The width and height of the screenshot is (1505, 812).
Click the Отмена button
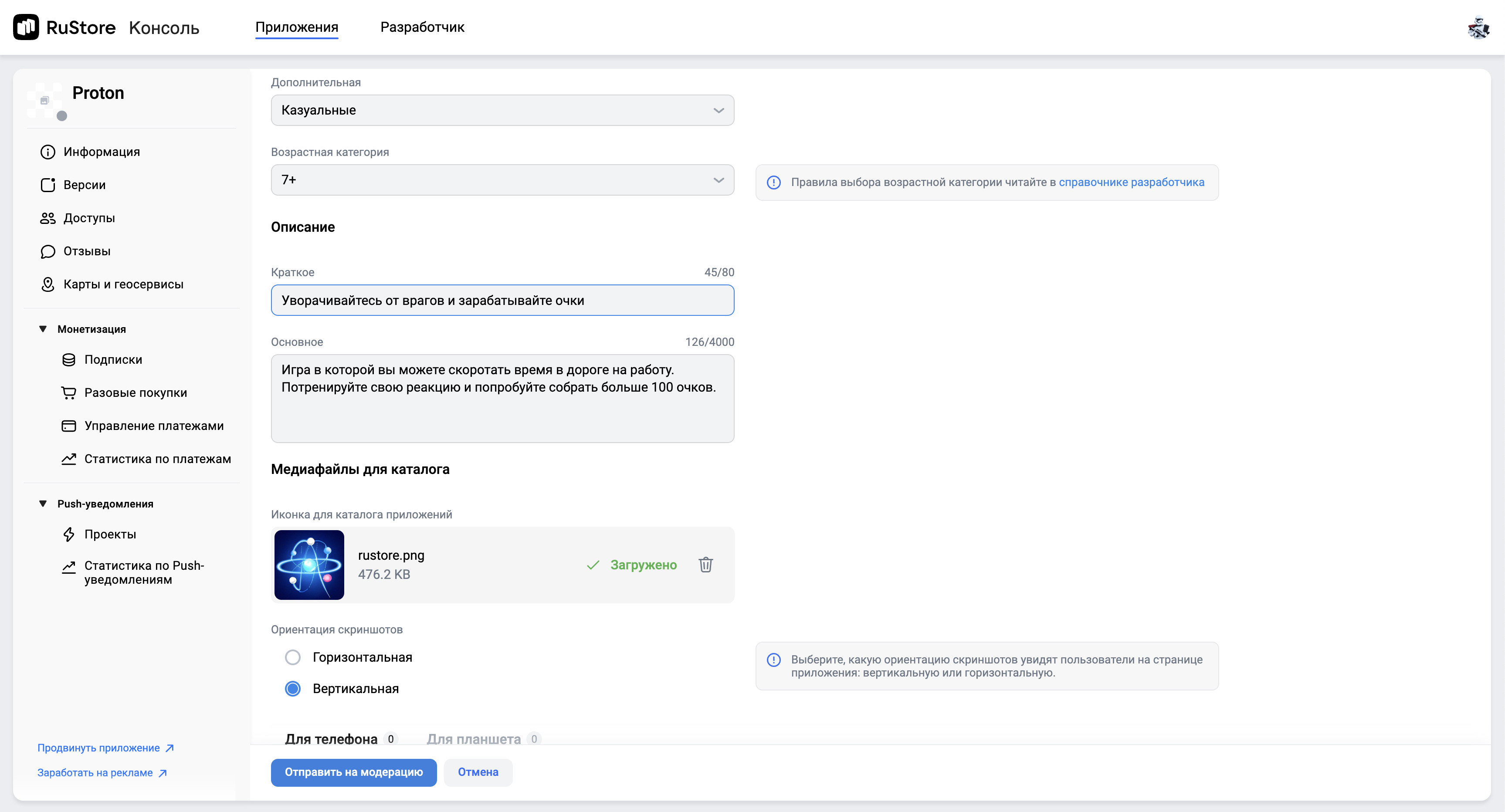478,773
